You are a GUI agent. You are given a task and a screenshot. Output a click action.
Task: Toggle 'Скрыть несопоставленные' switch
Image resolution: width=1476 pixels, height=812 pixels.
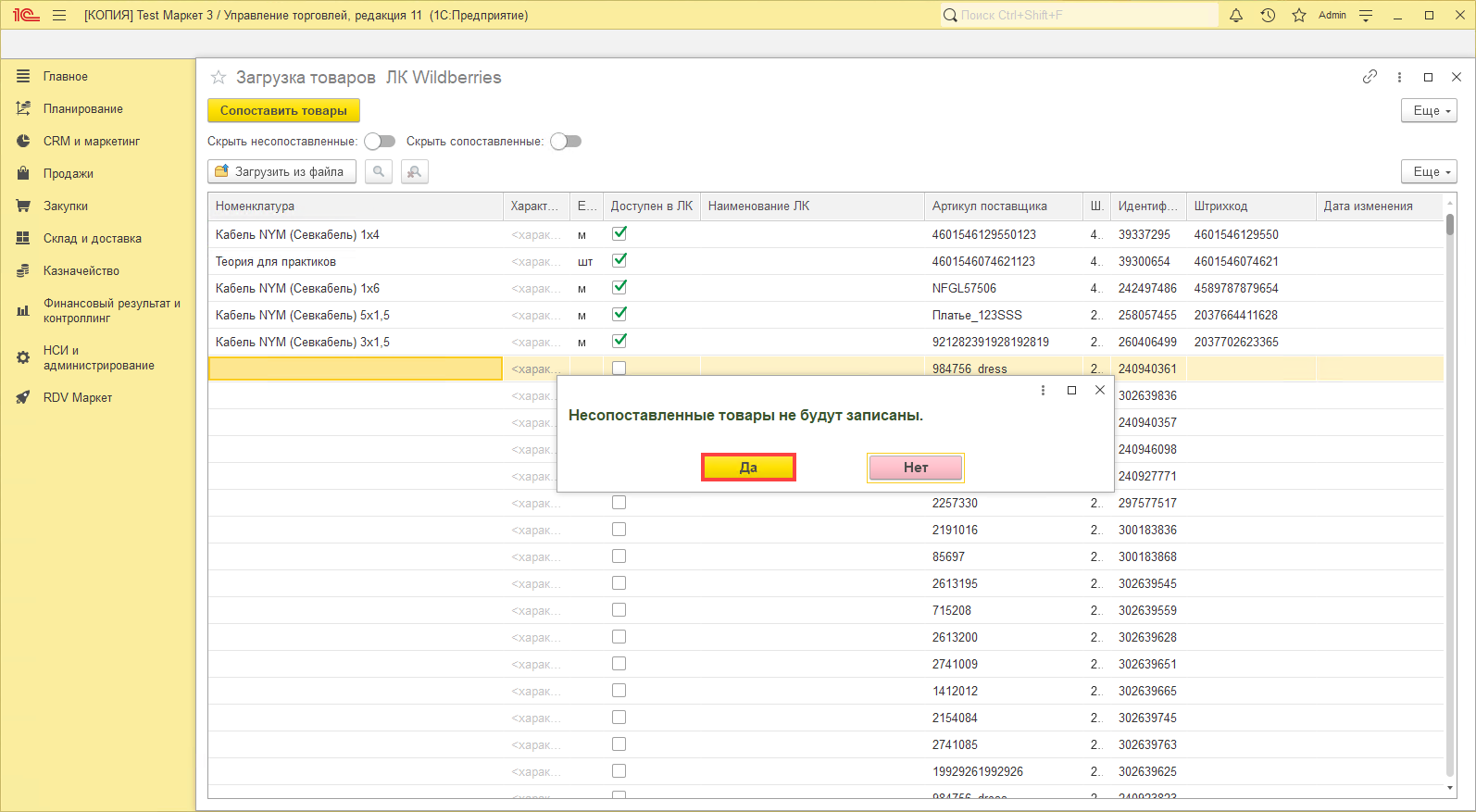[380, 142]
